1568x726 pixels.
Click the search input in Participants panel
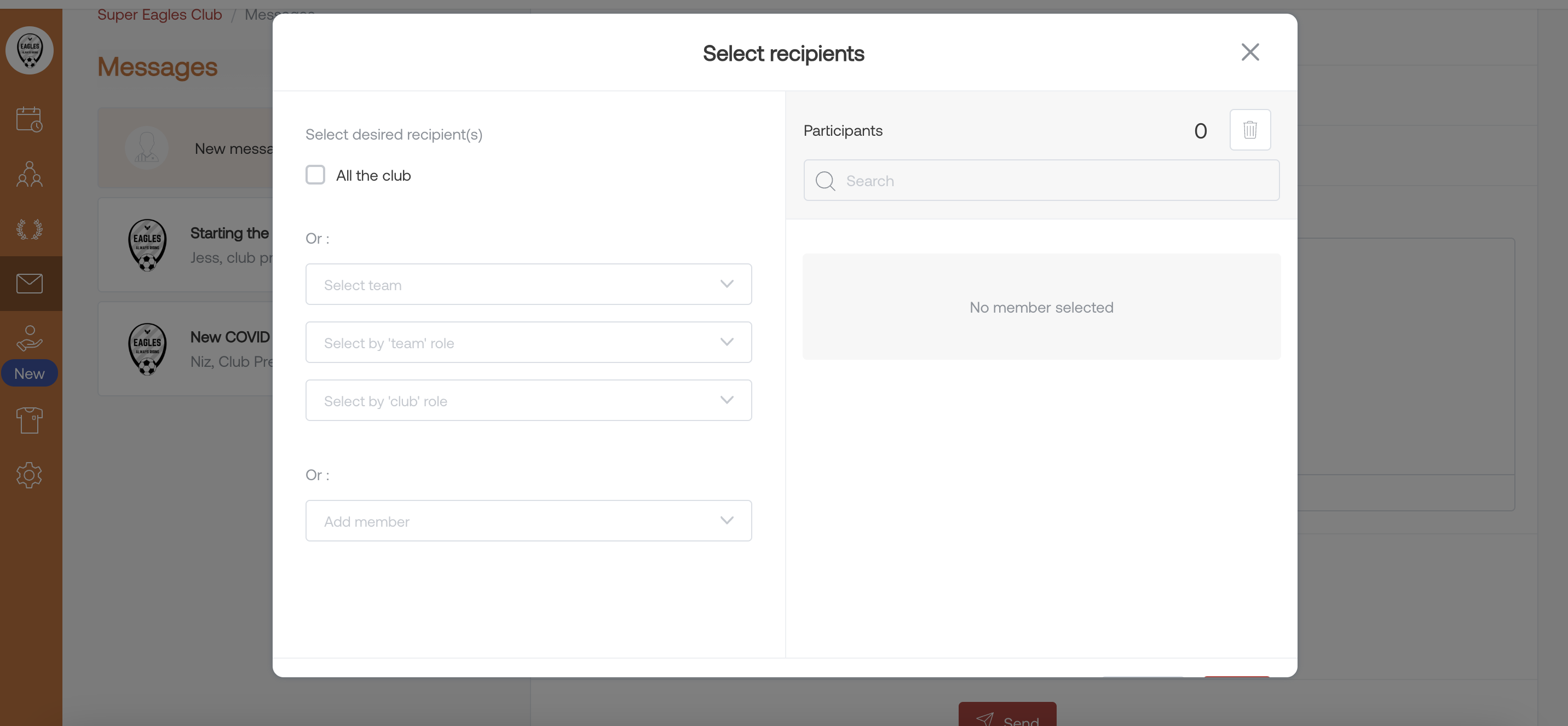coord(1041,179)
